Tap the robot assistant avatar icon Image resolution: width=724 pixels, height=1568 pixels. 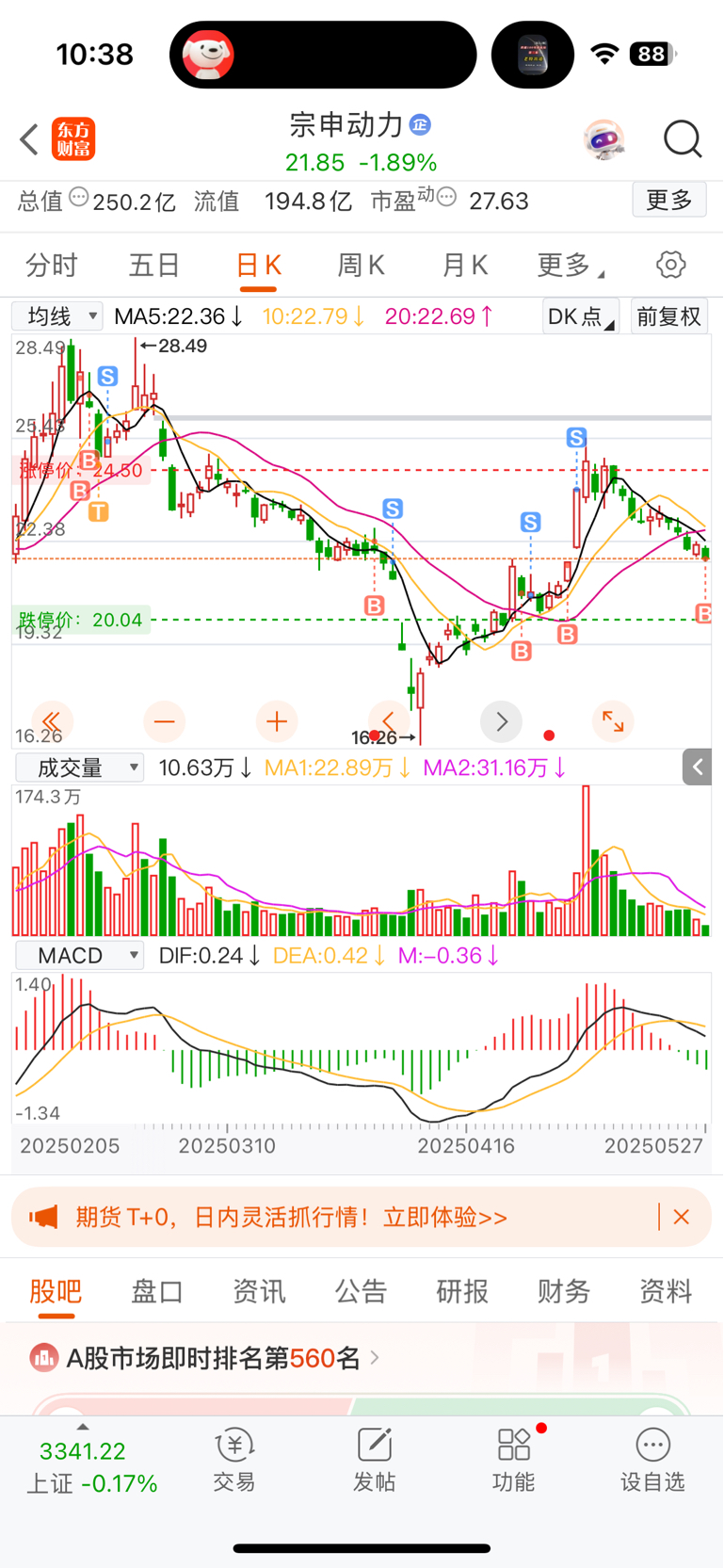coord(603,139)
